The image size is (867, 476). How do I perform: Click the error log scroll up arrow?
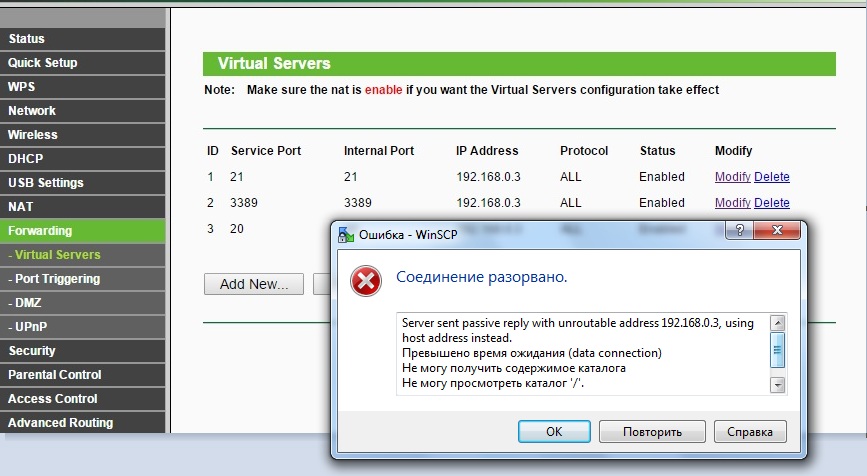(777, 323)
